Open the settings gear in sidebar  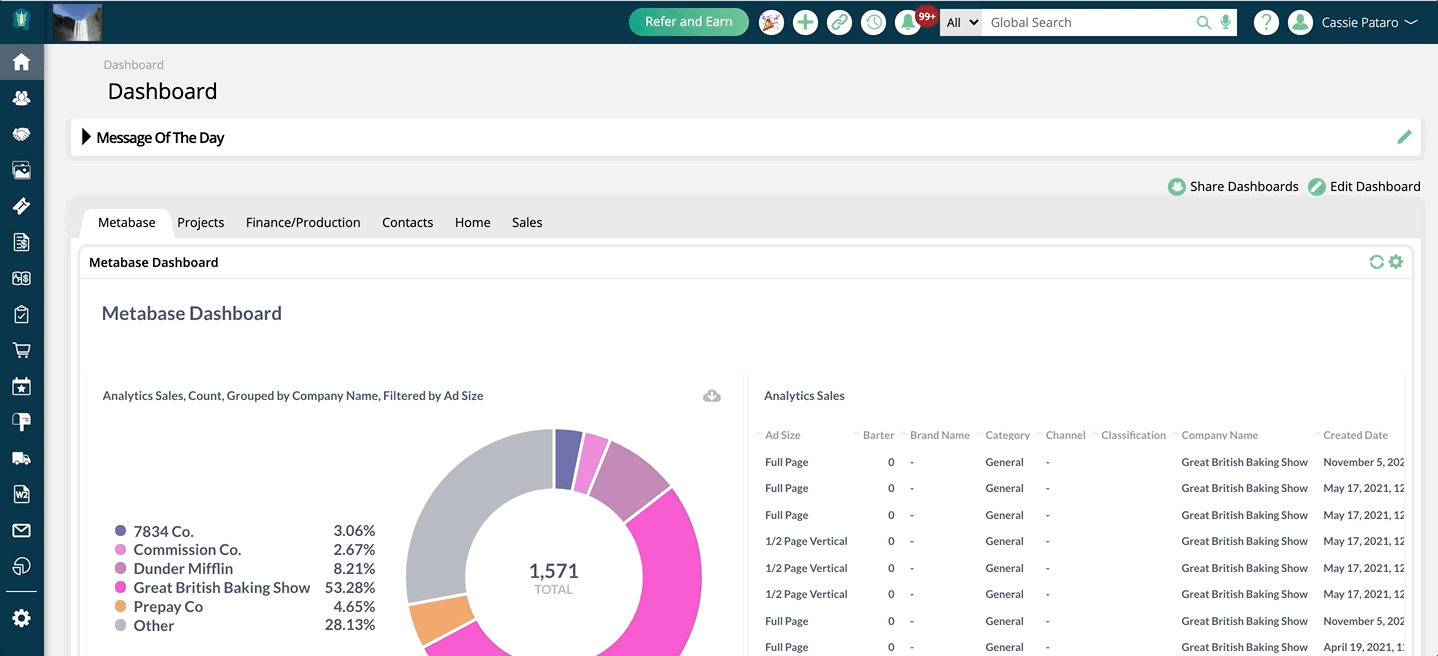[x=21, y=618]
